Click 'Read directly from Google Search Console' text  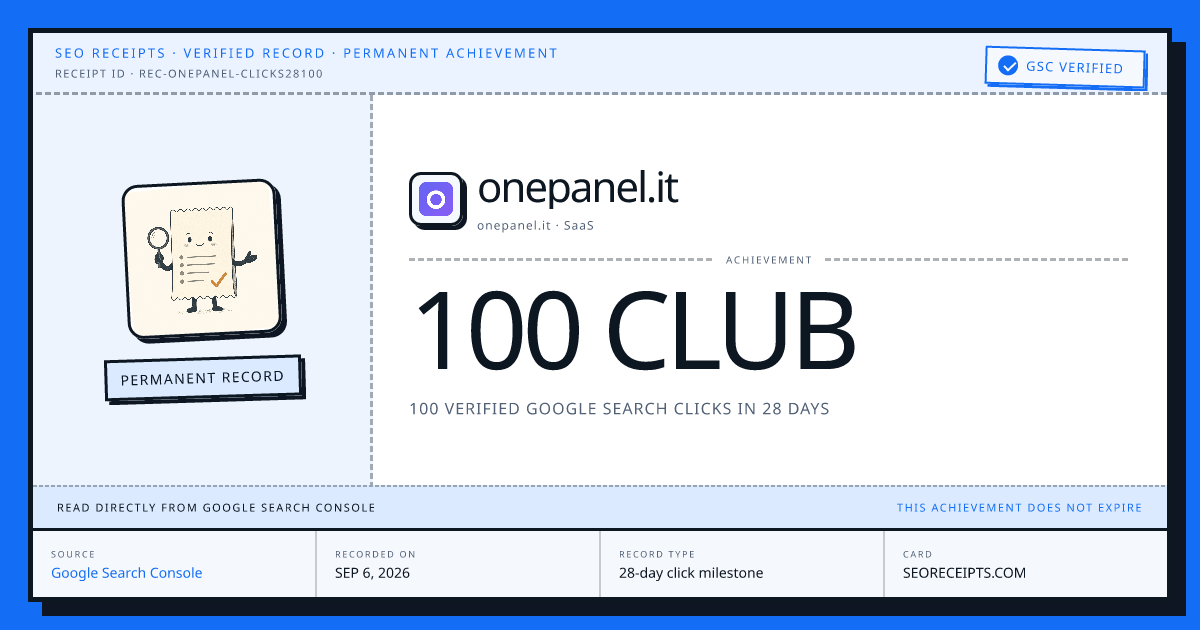click(216, 508)
